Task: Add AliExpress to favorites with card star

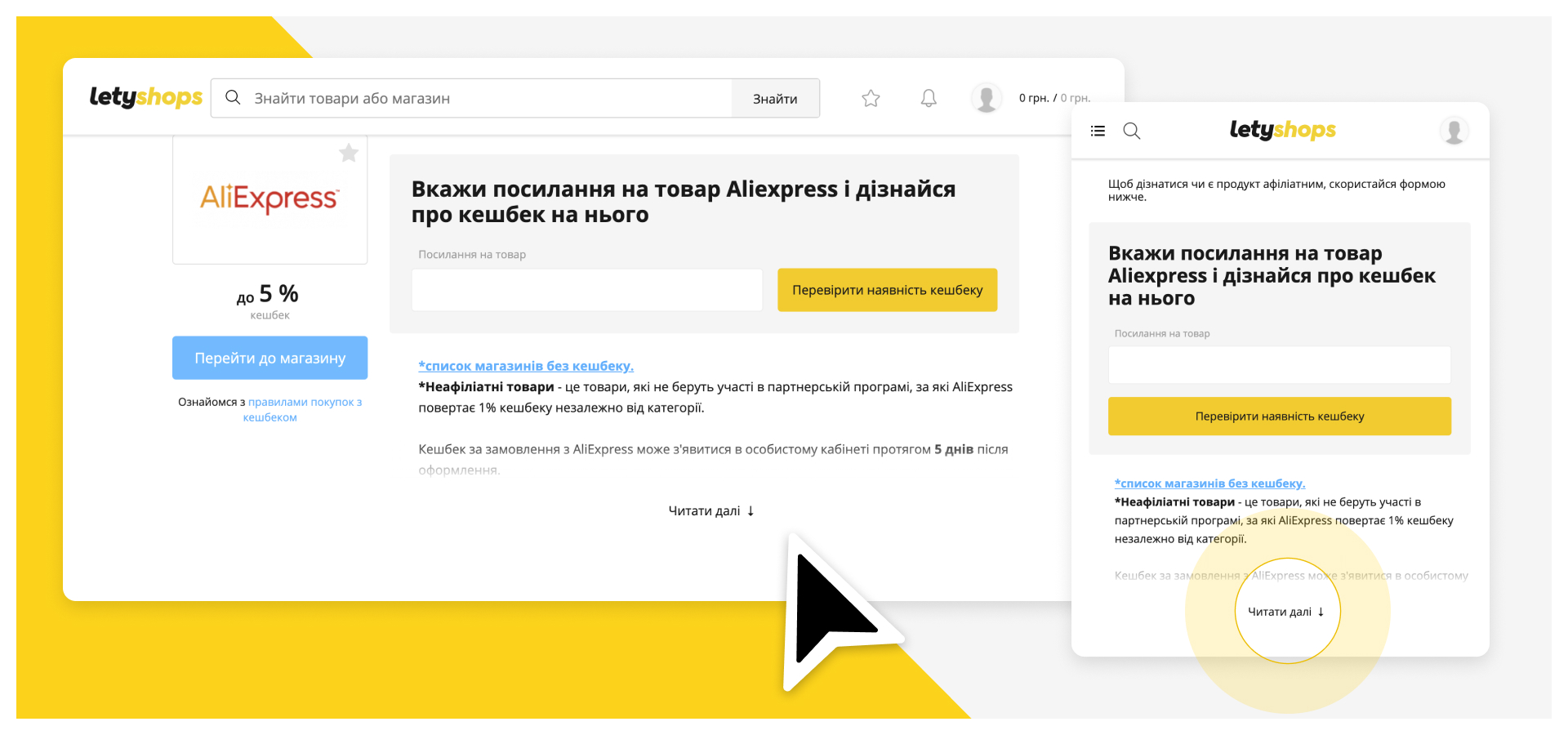Action: (x=349, y=153)
